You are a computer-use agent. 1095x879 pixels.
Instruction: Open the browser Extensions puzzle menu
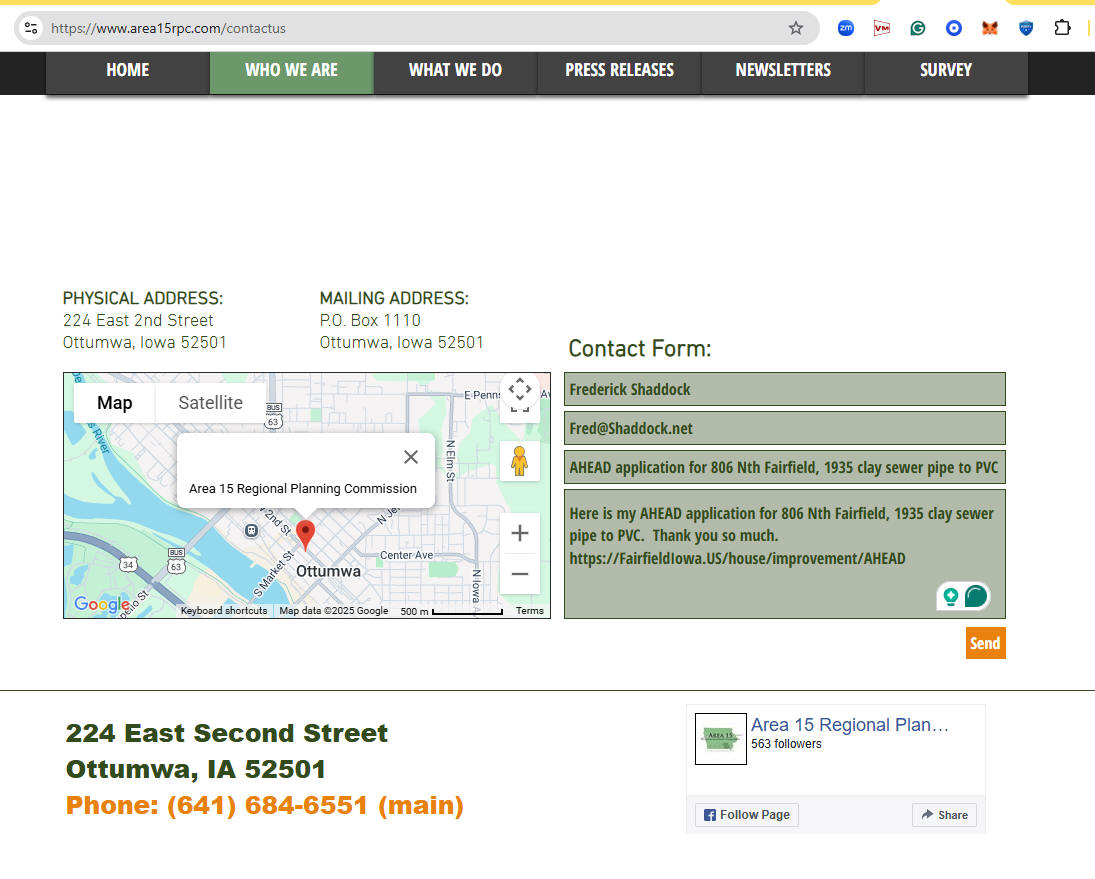tap(1062, 28)
